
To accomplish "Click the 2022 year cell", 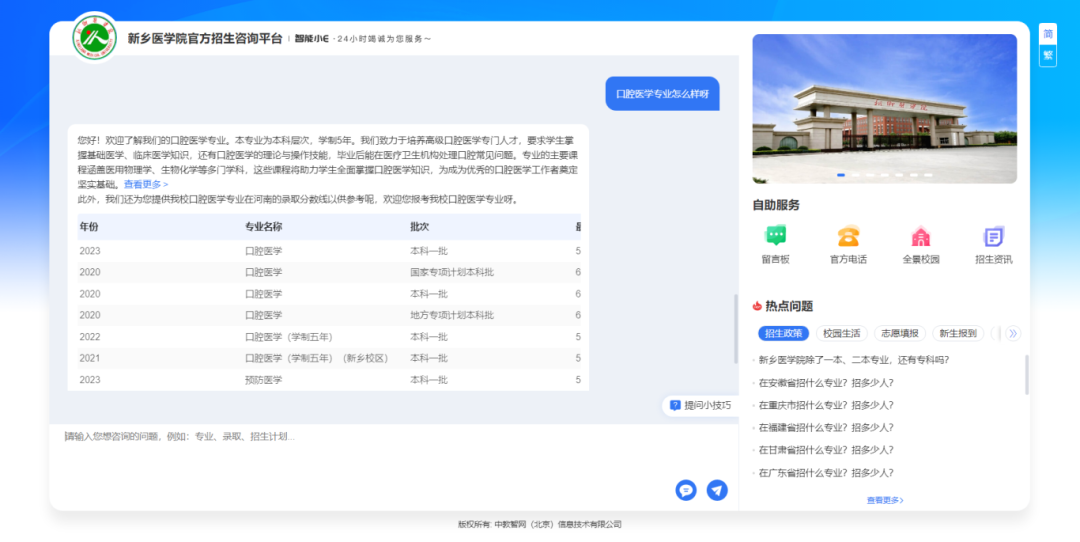I will point(90,337).
